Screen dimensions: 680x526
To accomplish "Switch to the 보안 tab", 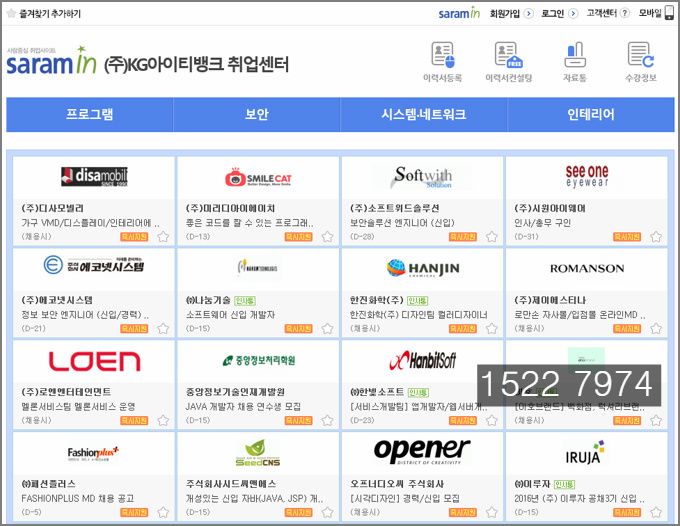I will click(257, 114).
